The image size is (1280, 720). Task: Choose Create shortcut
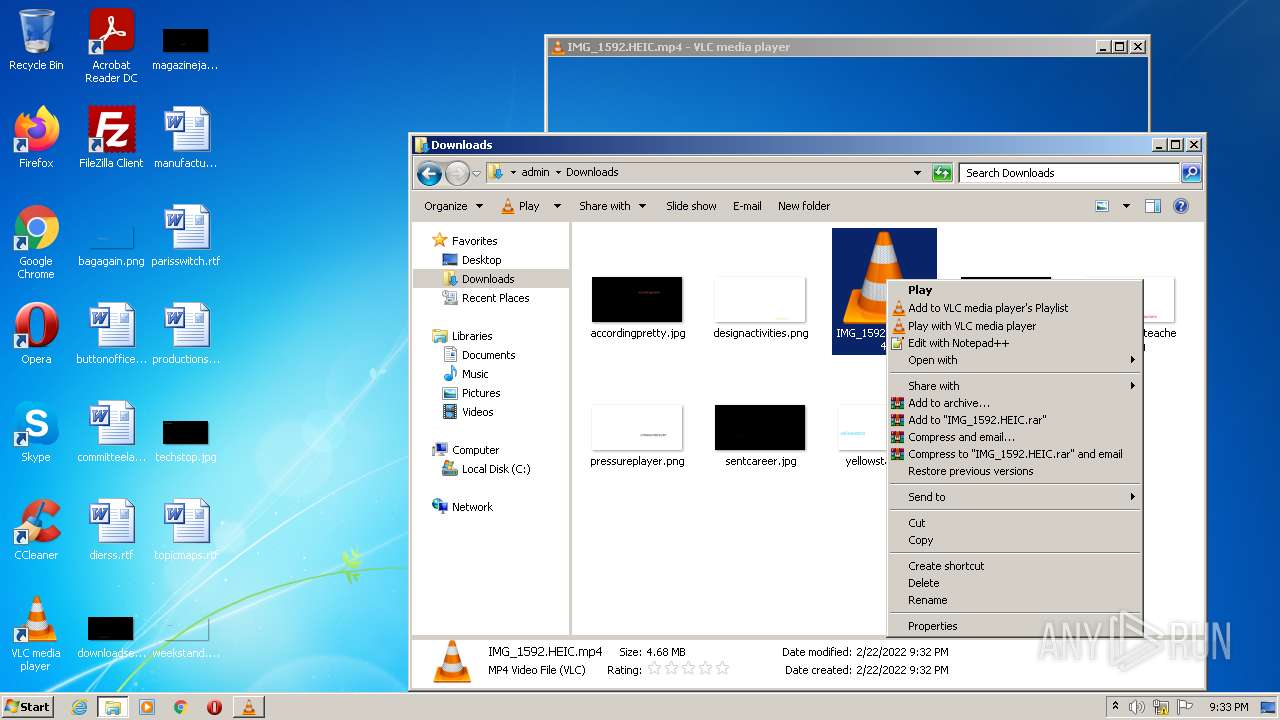(1014, 566)
